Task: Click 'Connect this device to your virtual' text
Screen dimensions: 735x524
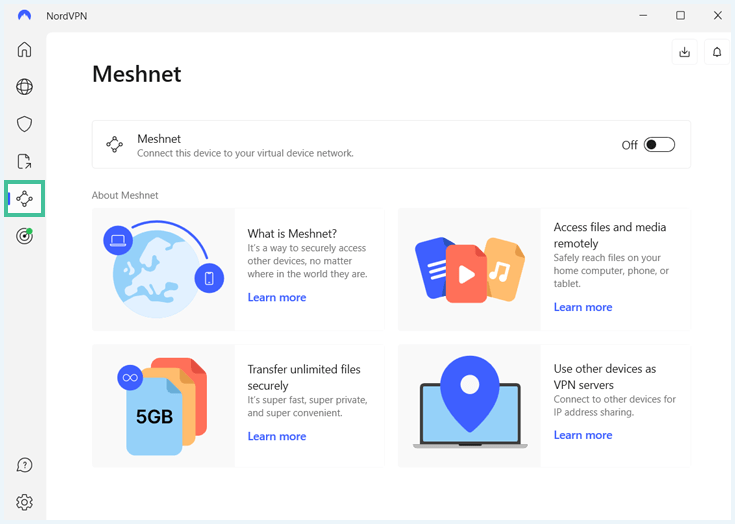Action: tap(245, 153)
